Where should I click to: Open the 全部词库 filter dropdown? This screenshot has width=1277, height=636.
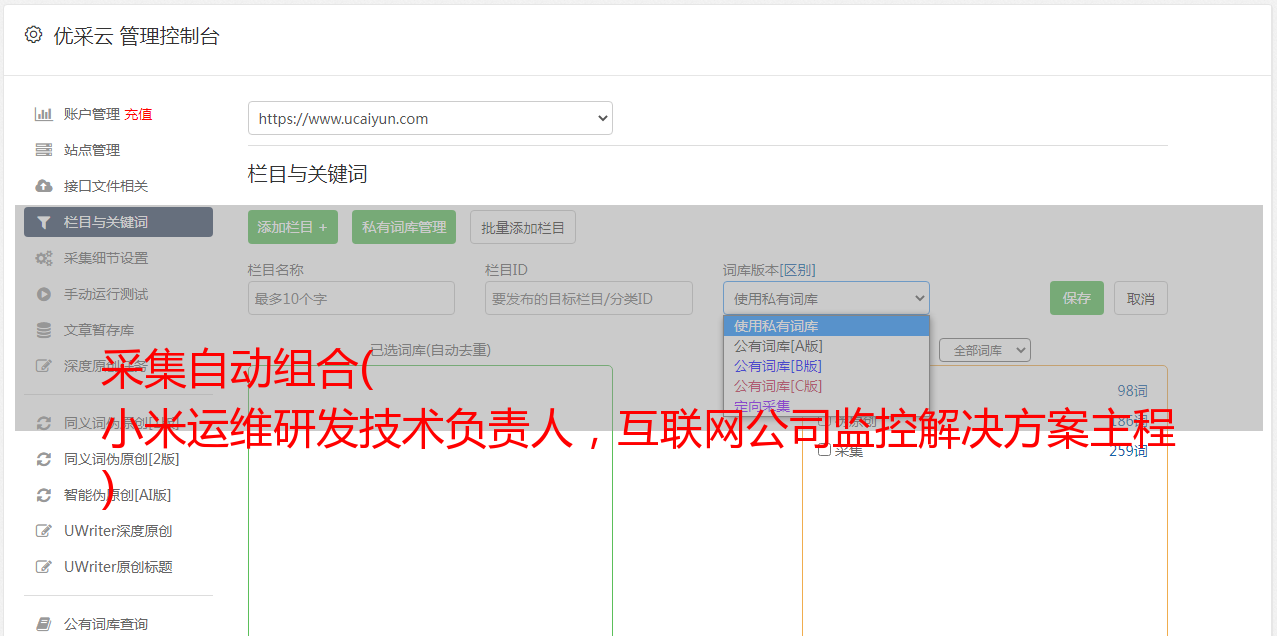(x=985, y=350)
